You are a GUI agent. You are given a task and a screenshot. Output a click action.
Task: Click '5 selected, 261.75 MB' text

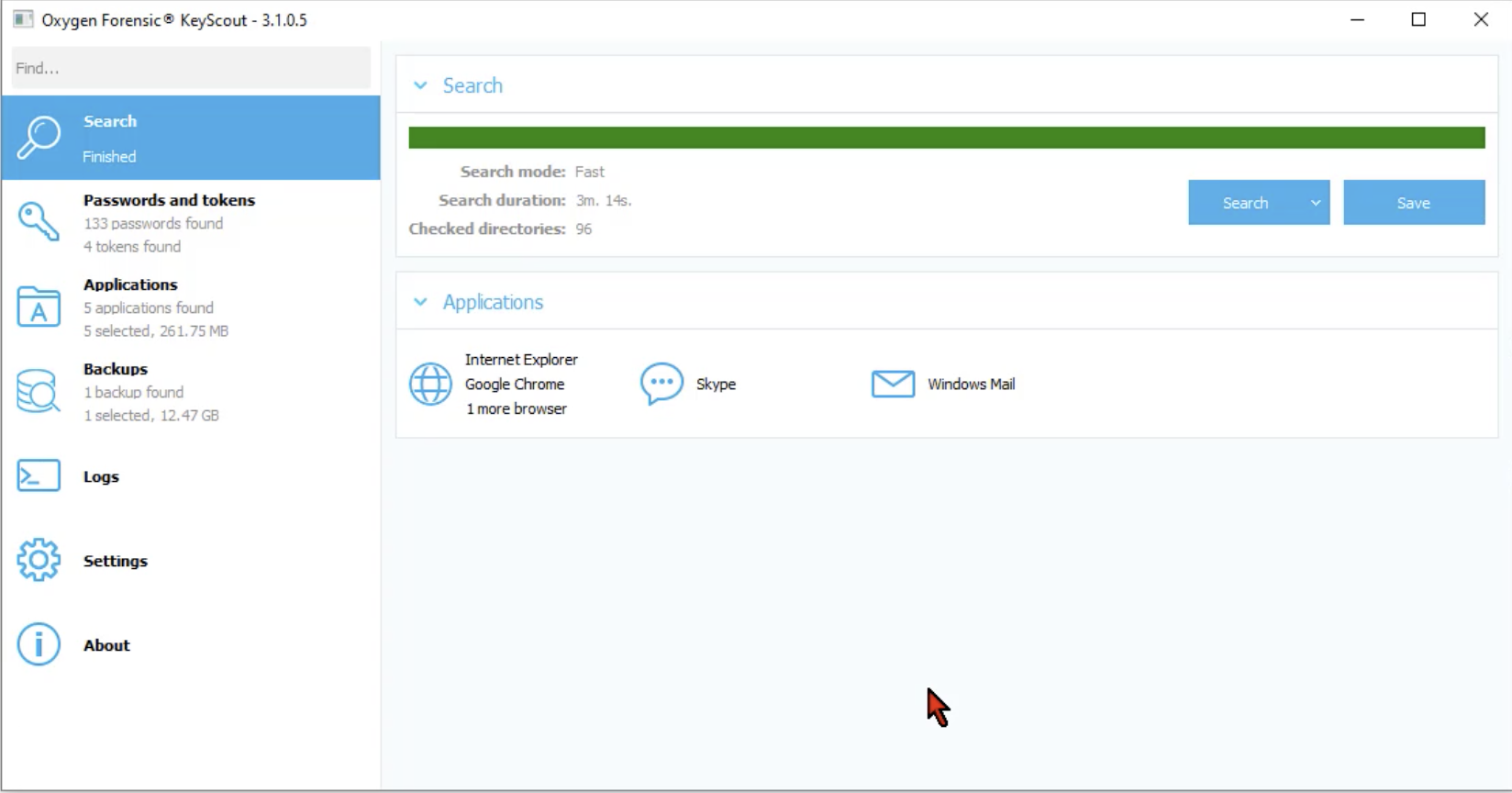click(x=156, y=330)
